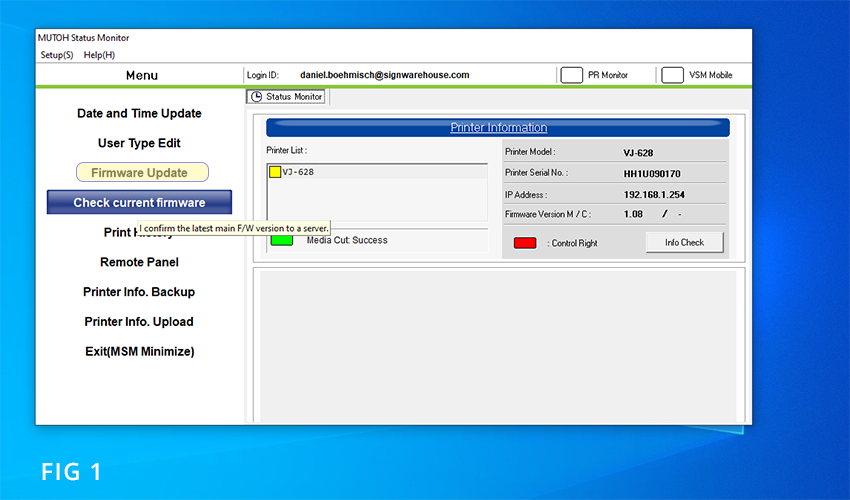This screenshot has width=850, height=500.
Task: Toggle the VSM Mobile checkbox
Action: click(672, 75)
